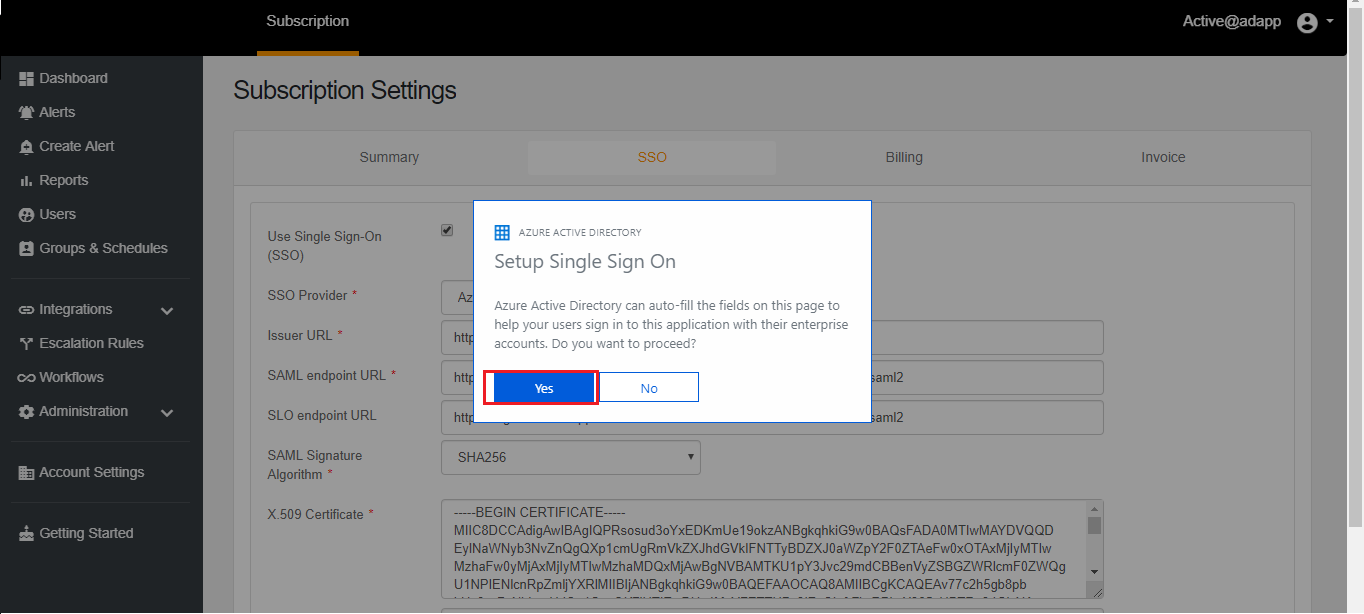Click the page vertical scrollbar
The height and width of the screenshot is (614, 1364).
pyautogui.click(x=1355, y=270)
